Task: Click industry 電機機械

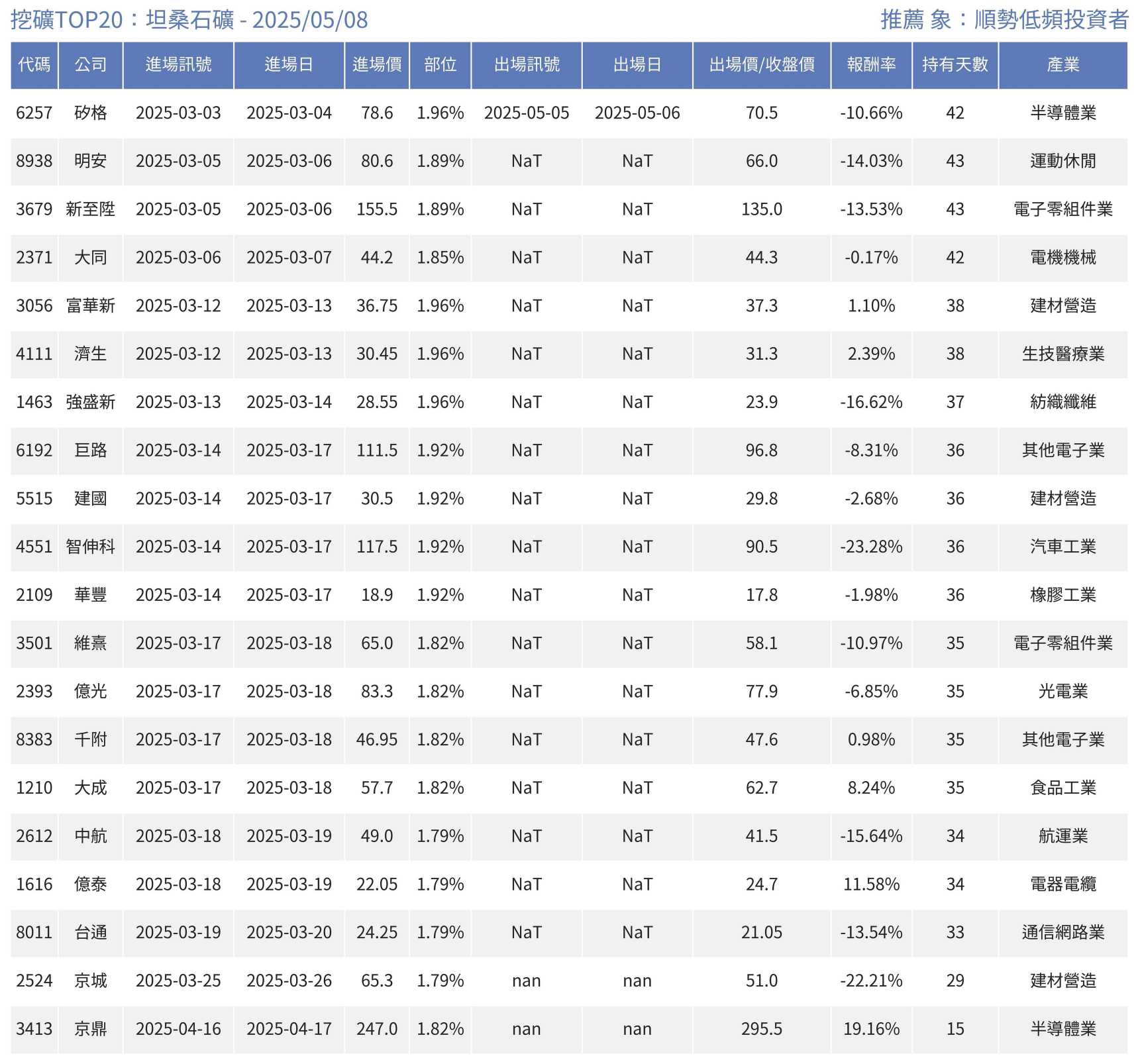Action: (1063, 258)
